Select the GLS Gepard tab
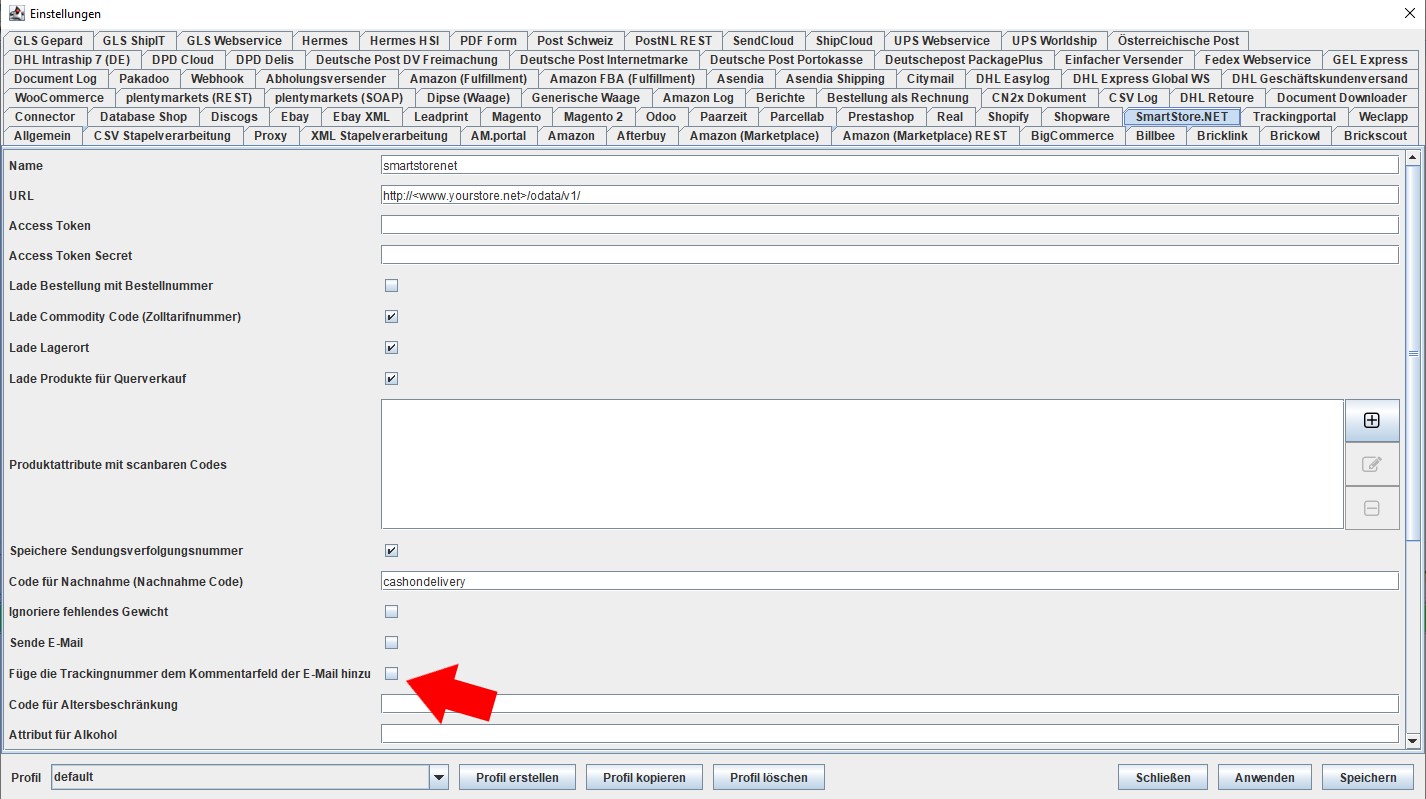The image size is (1426, 799). (x=48, y=41)
